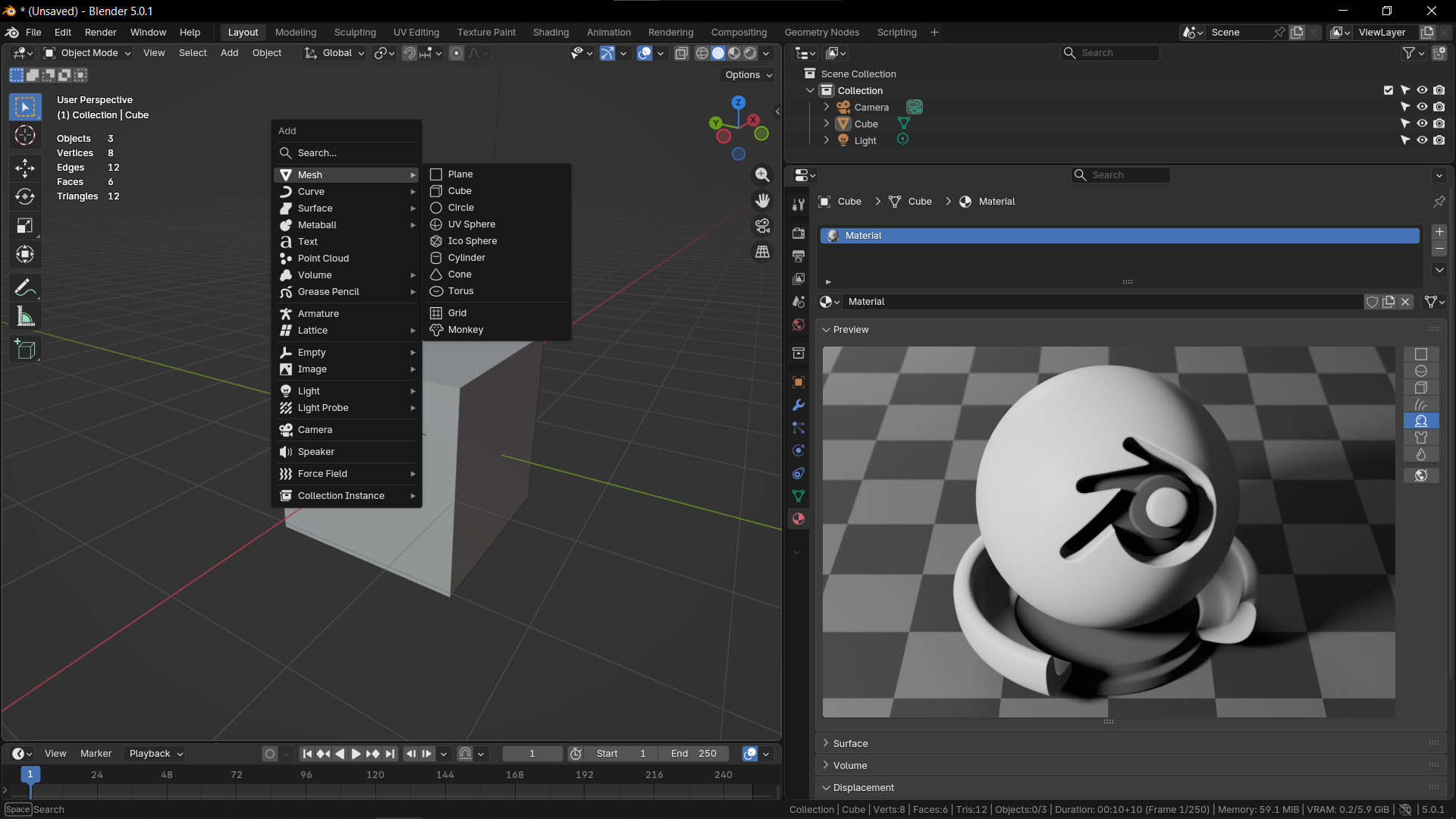Image resolution: width=1456 pixels, height=819 pixels.
Task: Click the pan view hand icon
Action: pos(762,200)
